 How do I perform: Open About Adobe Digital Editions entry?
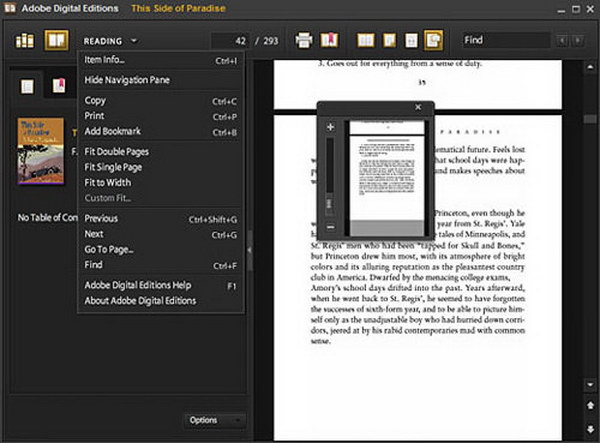click(161, 301)
